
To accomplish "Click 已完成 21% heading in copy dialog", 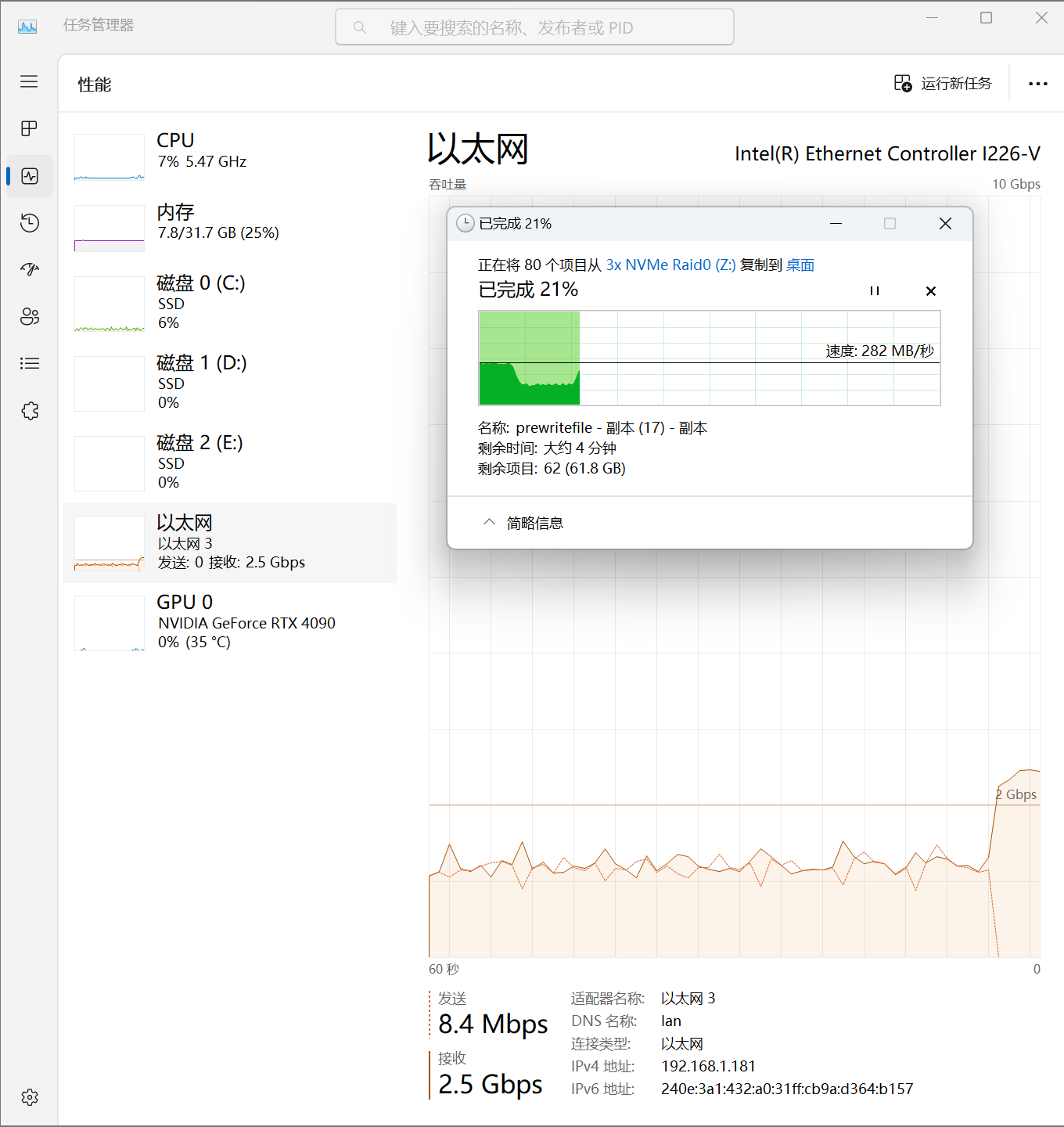I will [x=528, y=290].
